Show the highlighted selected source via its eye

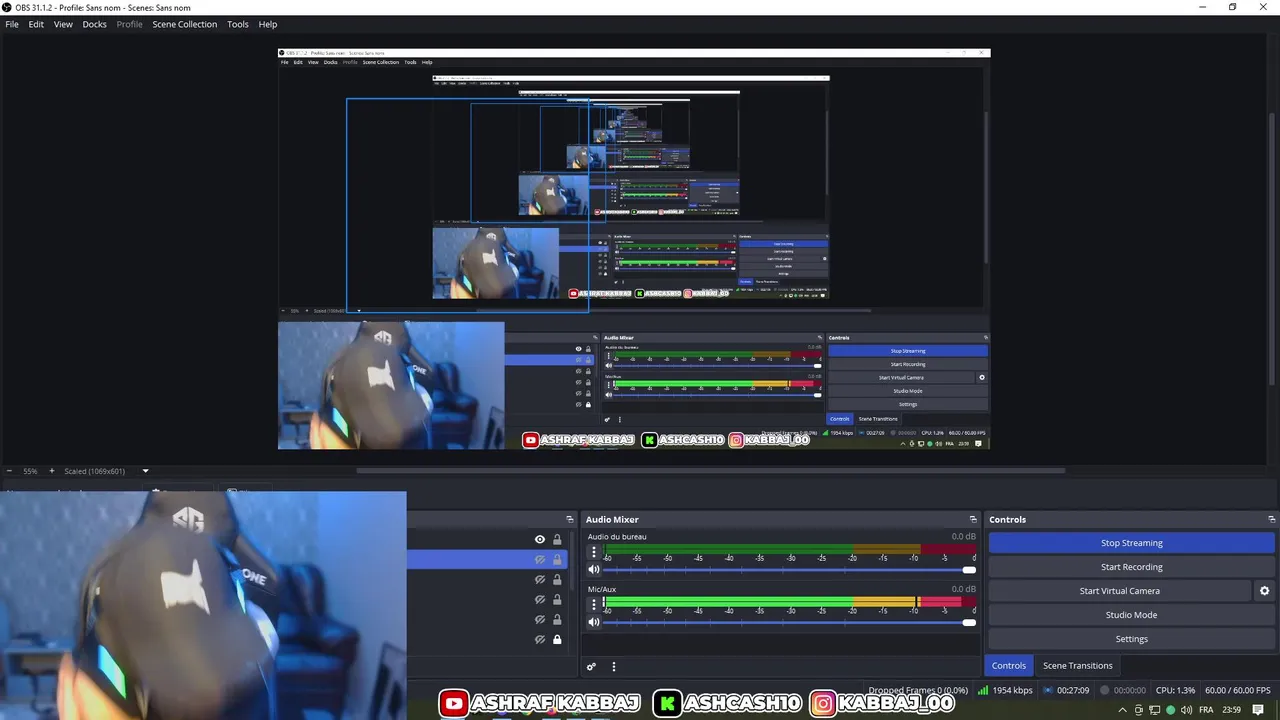click(540, 560)
